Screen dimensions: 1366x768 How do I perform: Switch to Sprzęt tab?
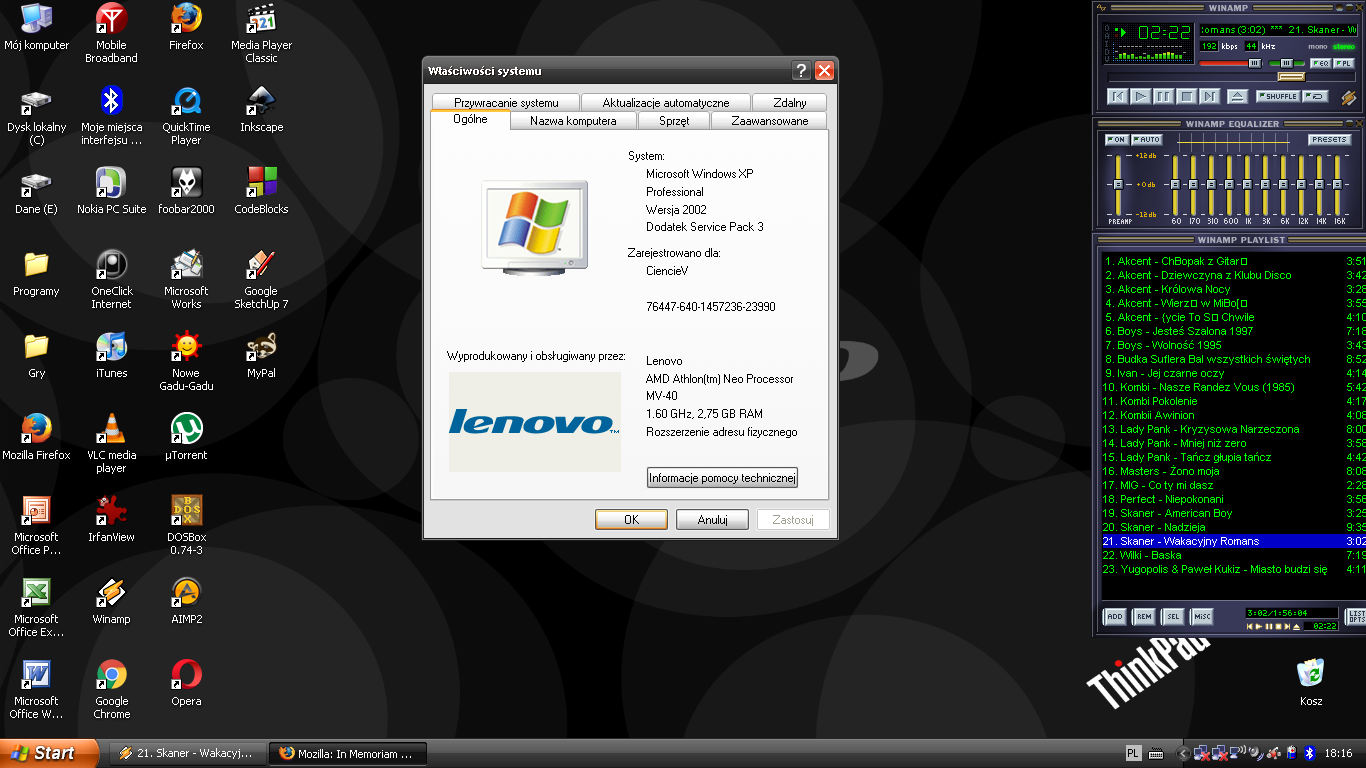click(674, 121)
